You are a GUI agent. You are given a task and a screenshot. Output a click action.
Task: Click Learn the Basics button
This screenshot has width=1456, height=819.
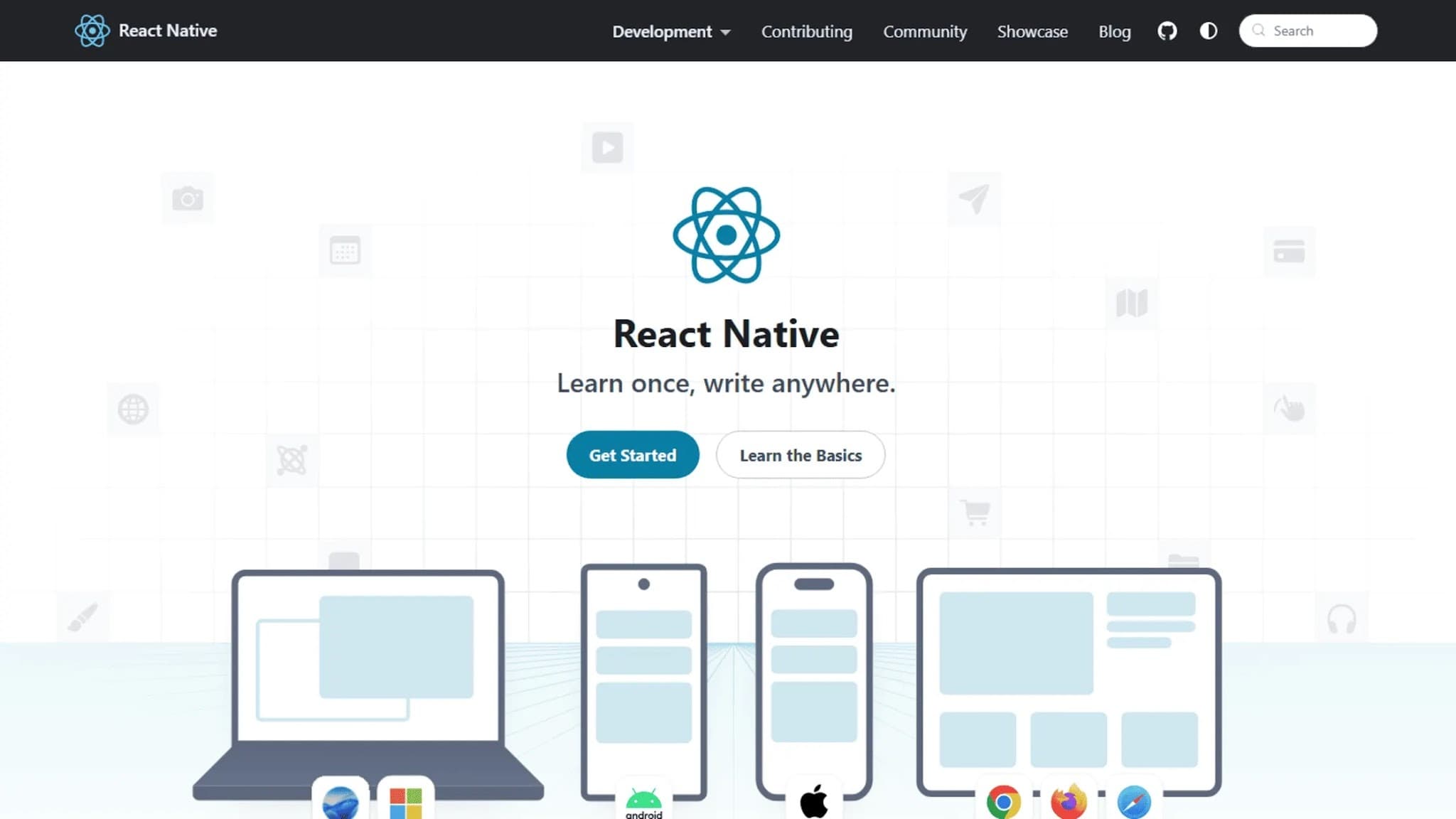(x=801, y=455)
